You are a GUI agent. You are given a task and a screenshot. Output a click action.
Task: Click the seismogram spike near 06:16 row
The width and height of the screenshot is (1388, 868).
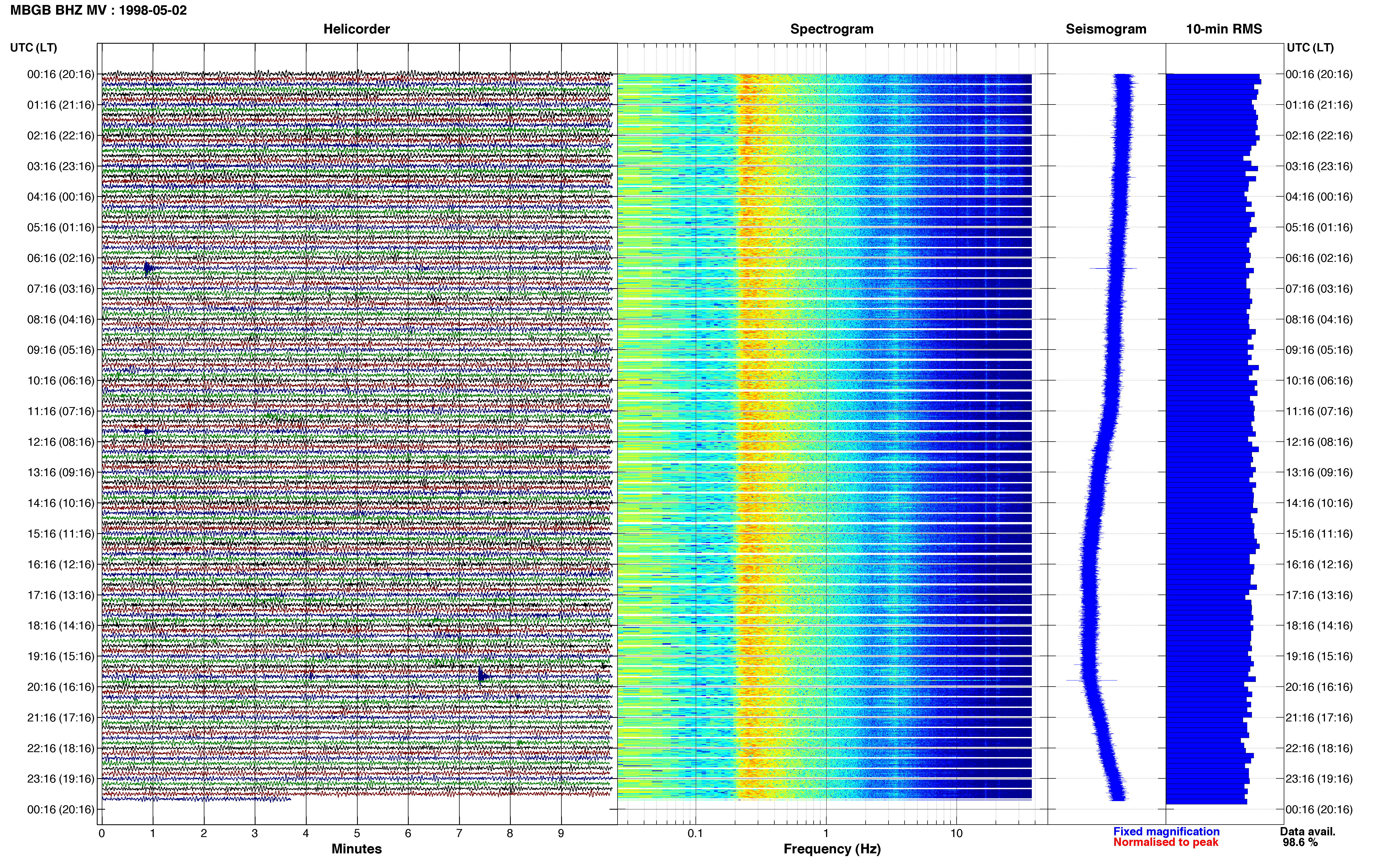(1113, 268)
